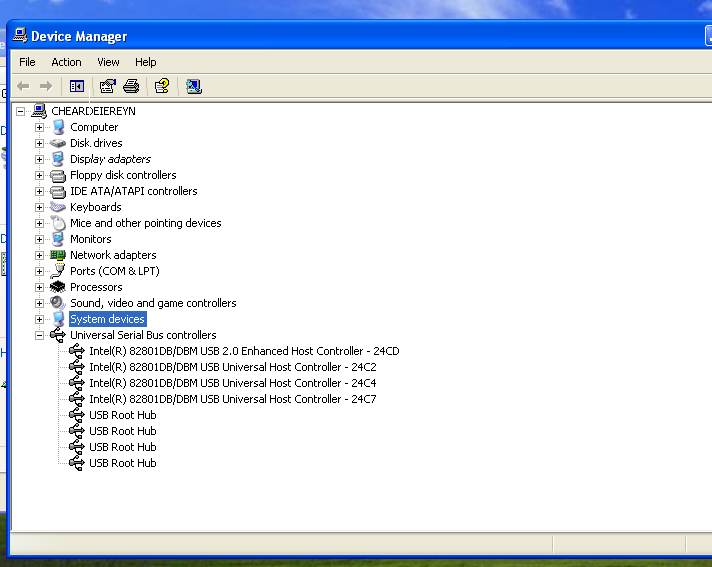Click the System devices icon
This screenshot has height=567, width=712.
coord(58,319)
